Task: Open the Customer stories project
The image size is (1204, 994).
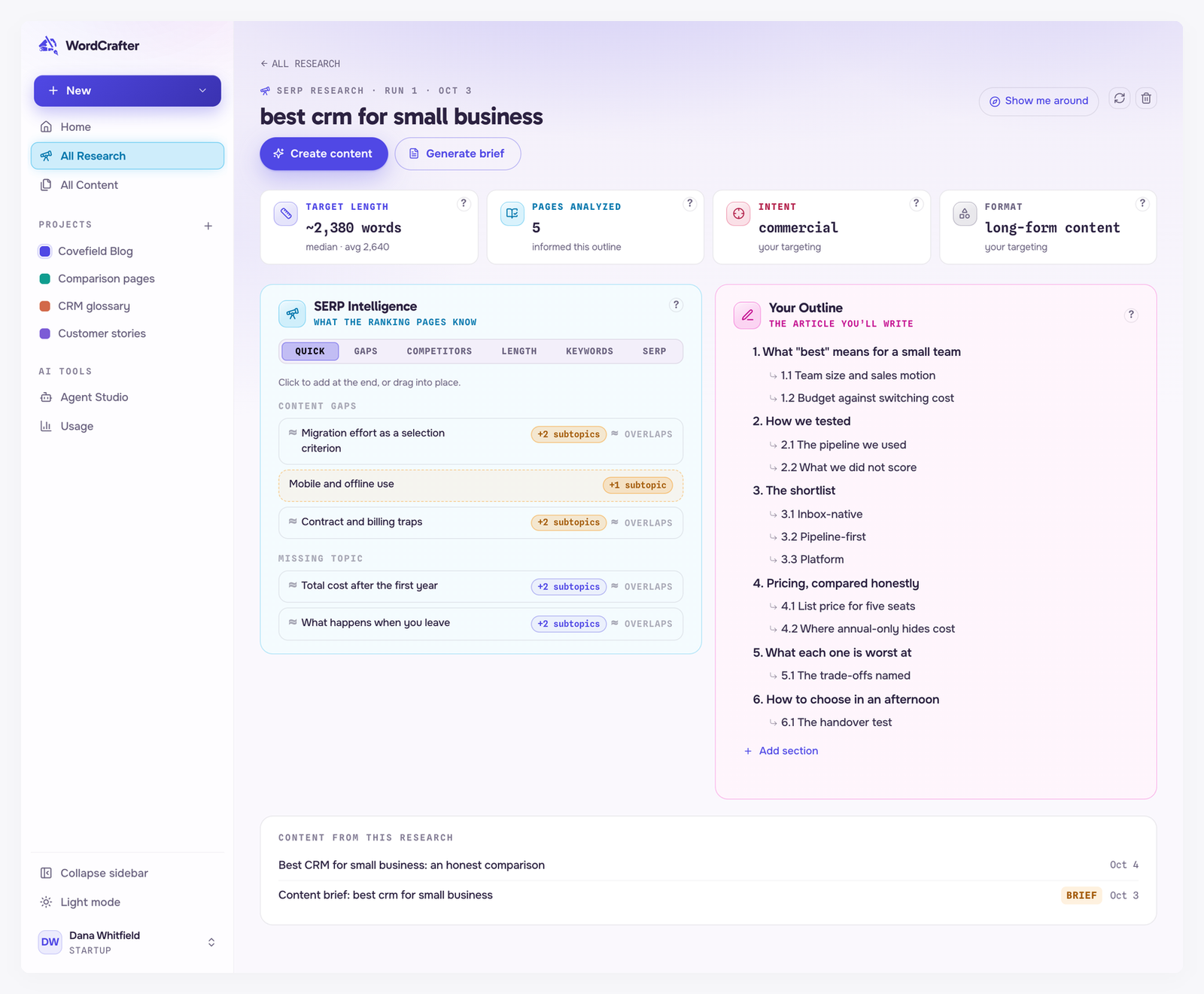Action: [x=127, y=333]
